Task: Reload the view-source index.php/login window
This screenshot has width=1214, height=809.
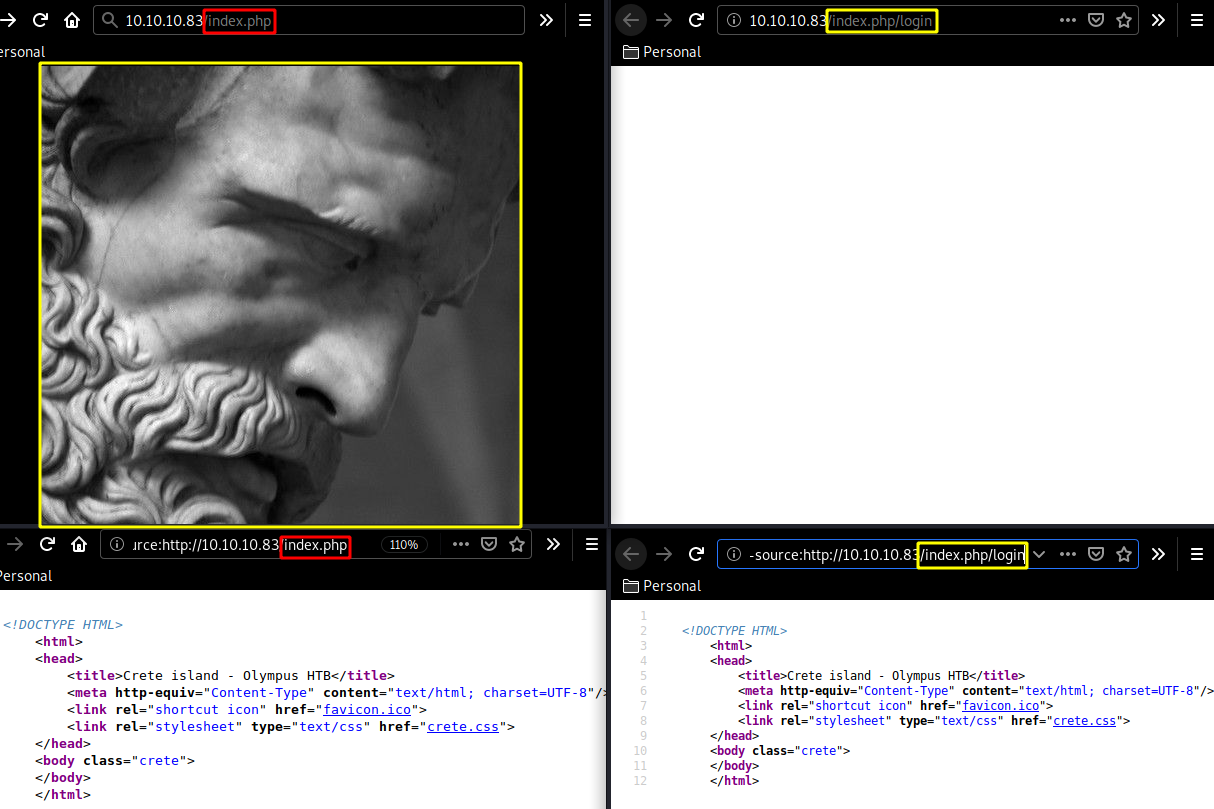Action: click(x=697, y=554)
